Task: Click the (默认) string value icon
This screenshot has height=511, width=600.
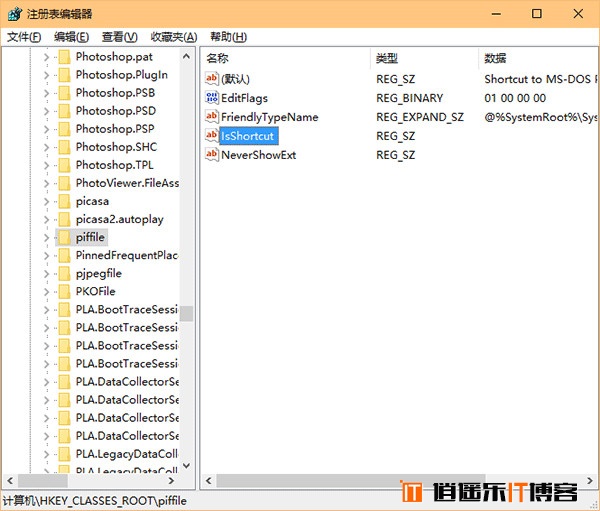Action: (x=212, y=78)
